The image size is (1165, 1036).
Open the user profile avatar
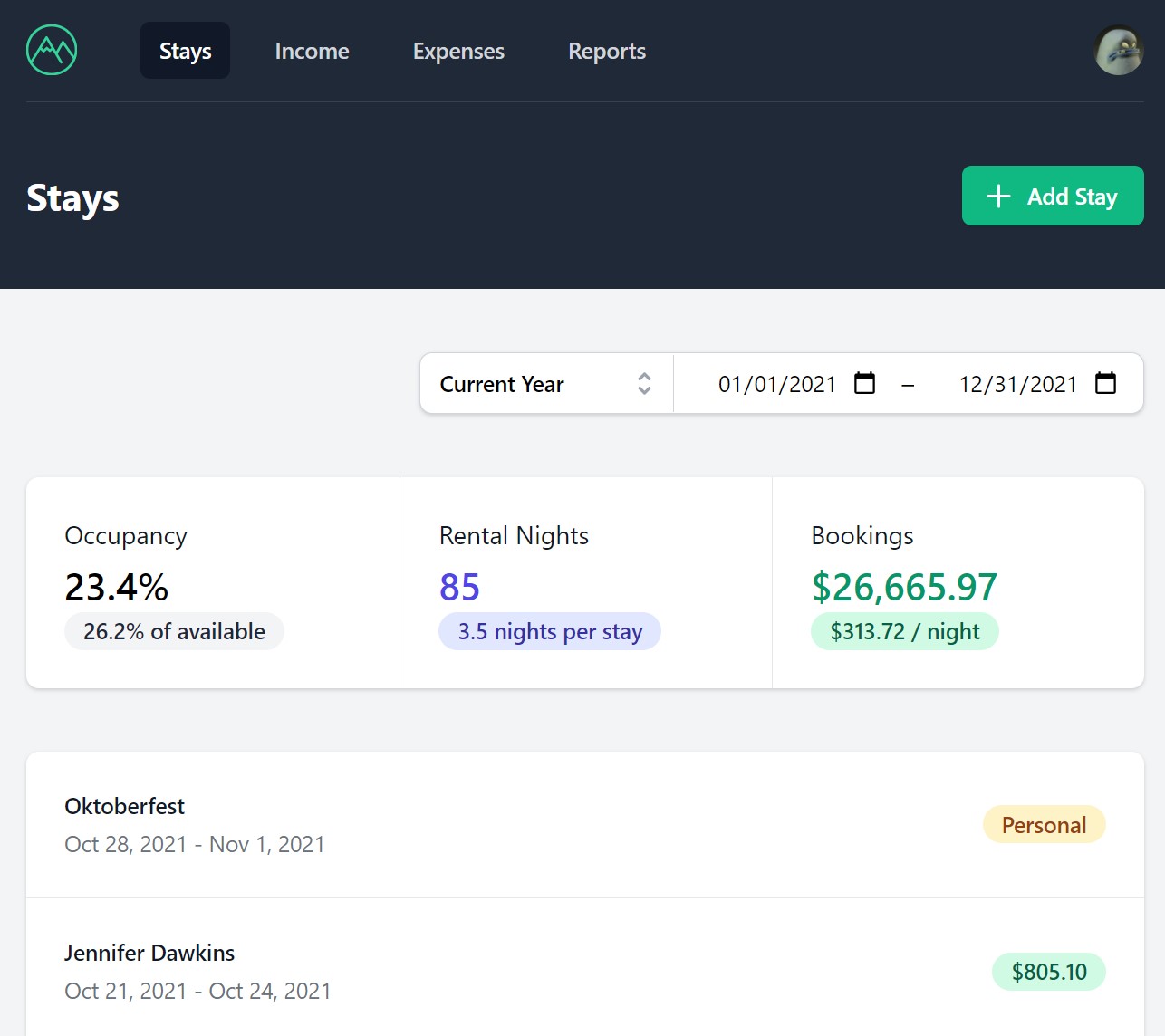tap(1118, 50)
